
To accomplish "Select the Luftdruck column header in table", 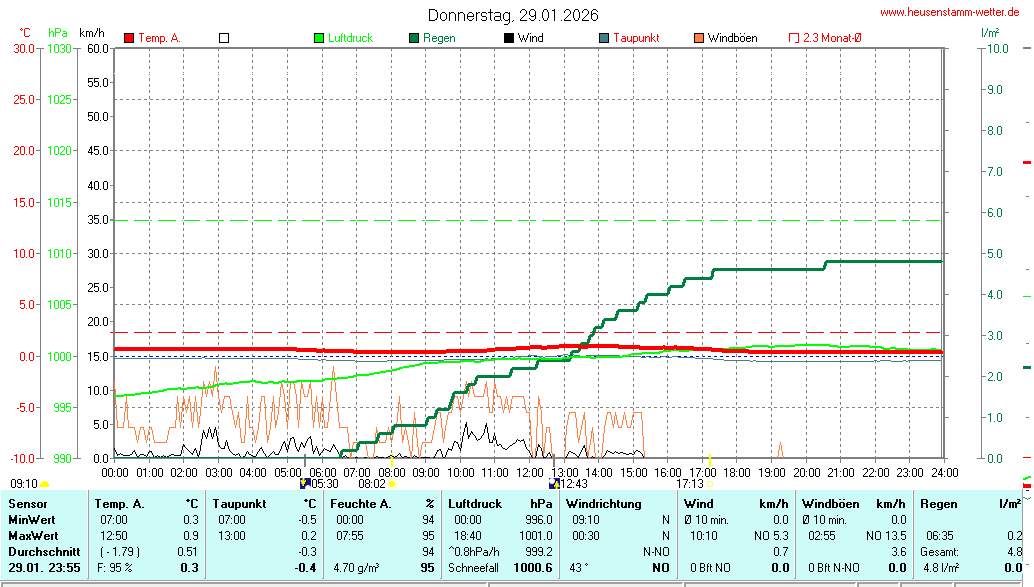I will 475,504.
